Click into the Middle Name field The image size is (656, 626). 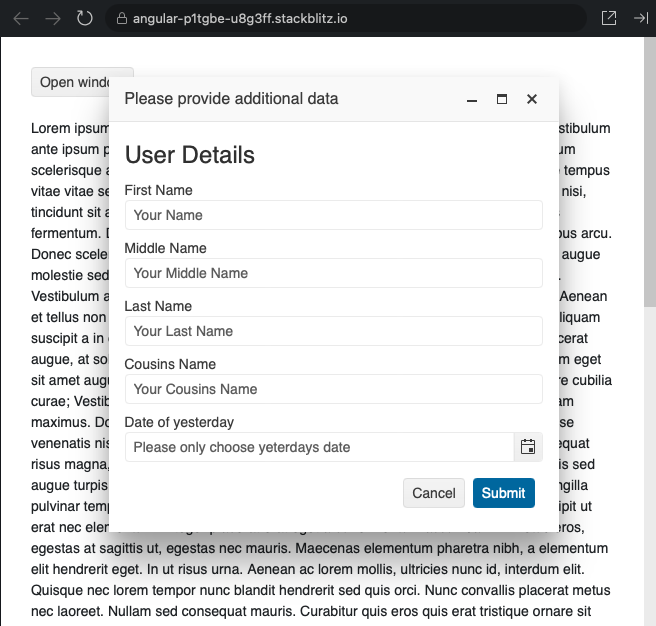pos(333,273)
